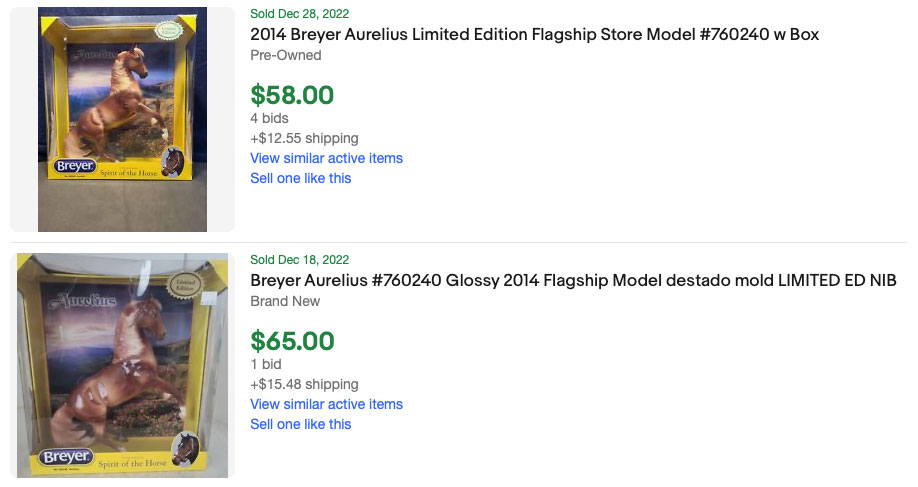Click the Brand New condition label
918x487 pixels.
tap(285, 301)
